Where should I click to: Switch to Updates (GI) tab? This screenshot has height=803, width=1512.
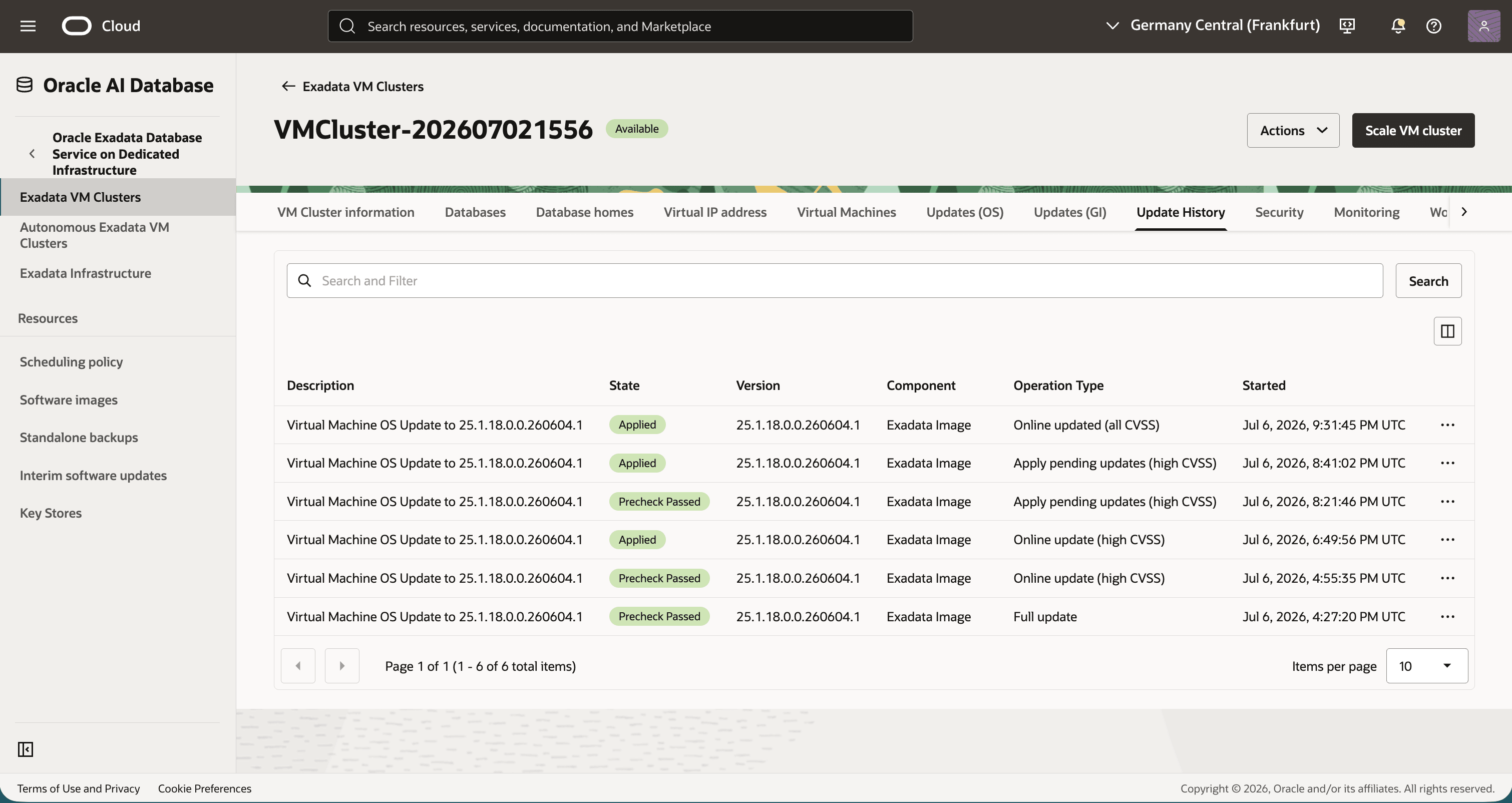(x=1069, y=212)
